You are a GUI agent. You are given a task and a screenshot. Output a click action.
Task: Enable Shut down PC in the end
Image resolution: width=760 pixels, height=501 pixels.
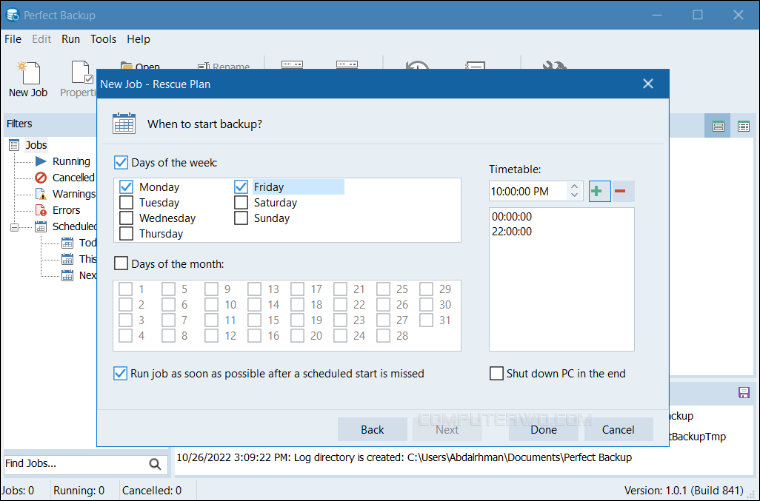coord(496,373)
